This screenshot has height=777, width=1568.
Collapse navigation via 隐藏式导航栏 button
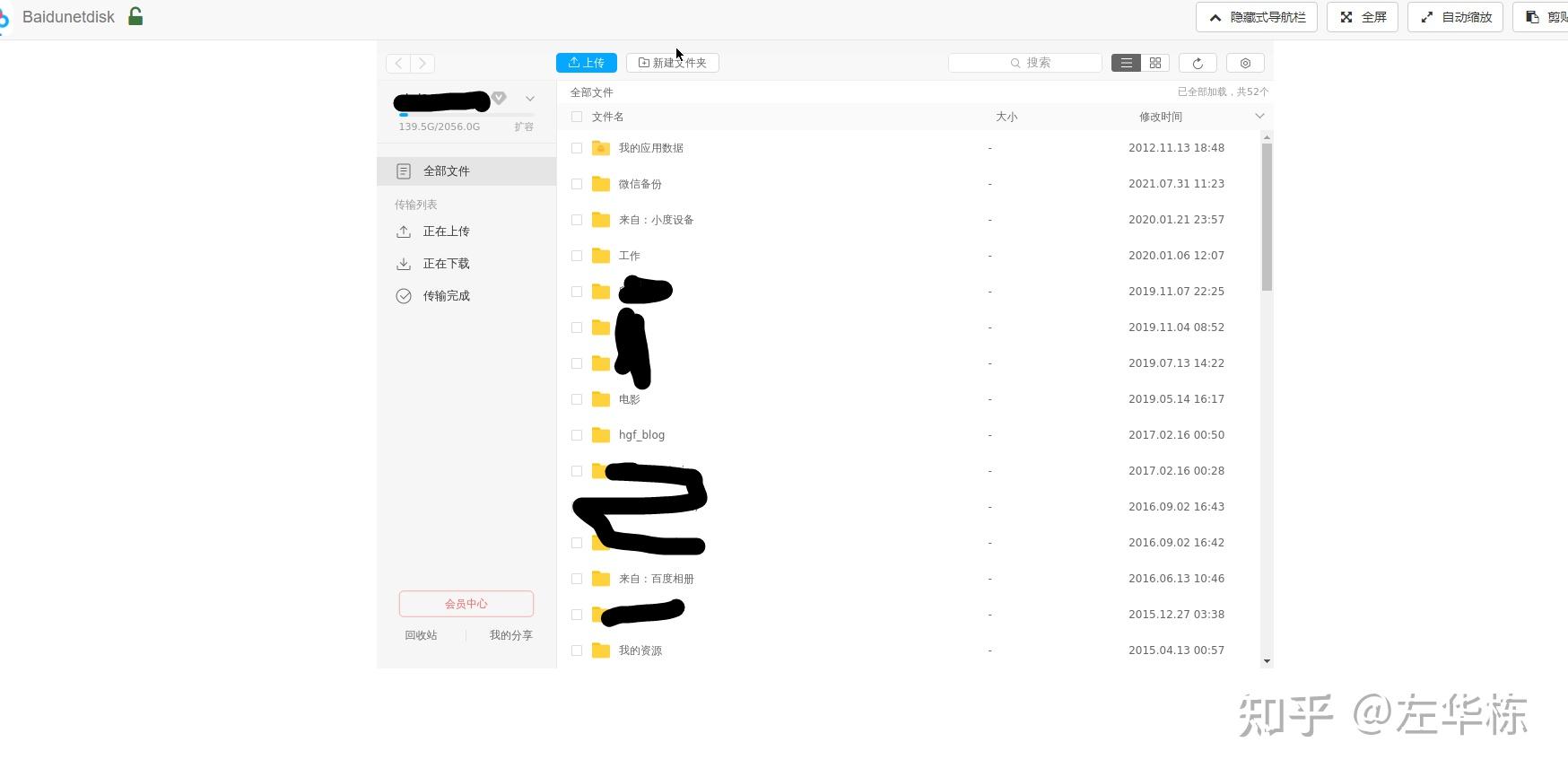1257,17
